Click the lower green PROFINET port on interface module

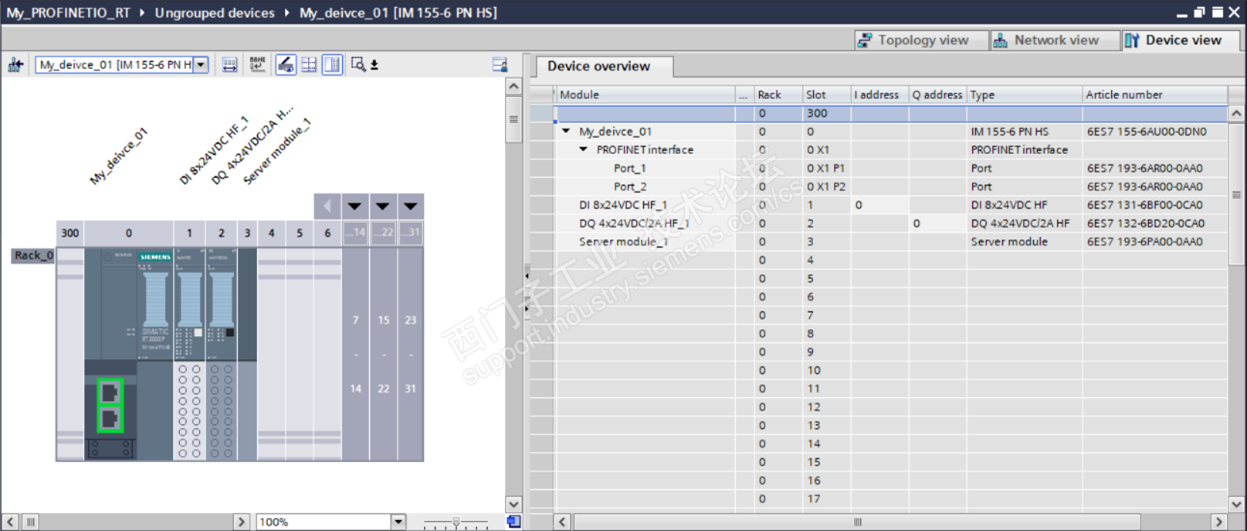click(109, 417)
